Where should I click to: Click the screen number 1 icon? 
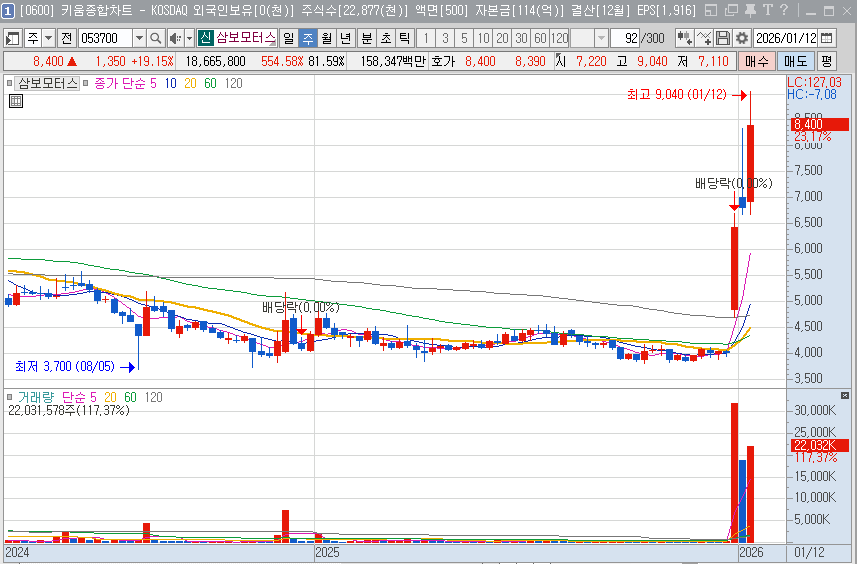pyautogui.click(x=8, y=10)
